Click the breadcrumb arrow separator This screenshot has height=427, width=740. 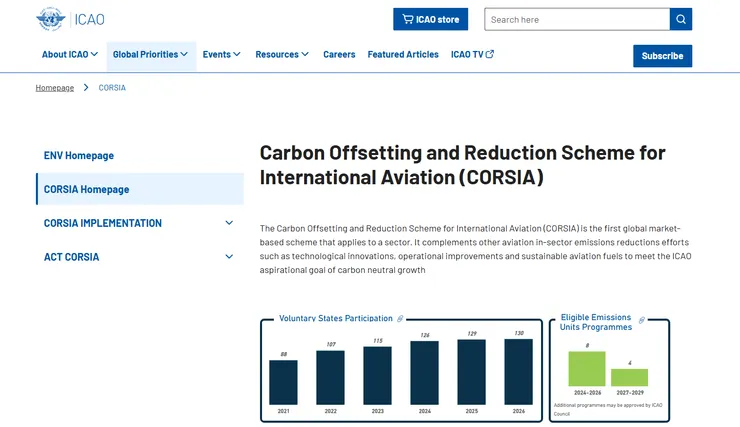point(86,88)
